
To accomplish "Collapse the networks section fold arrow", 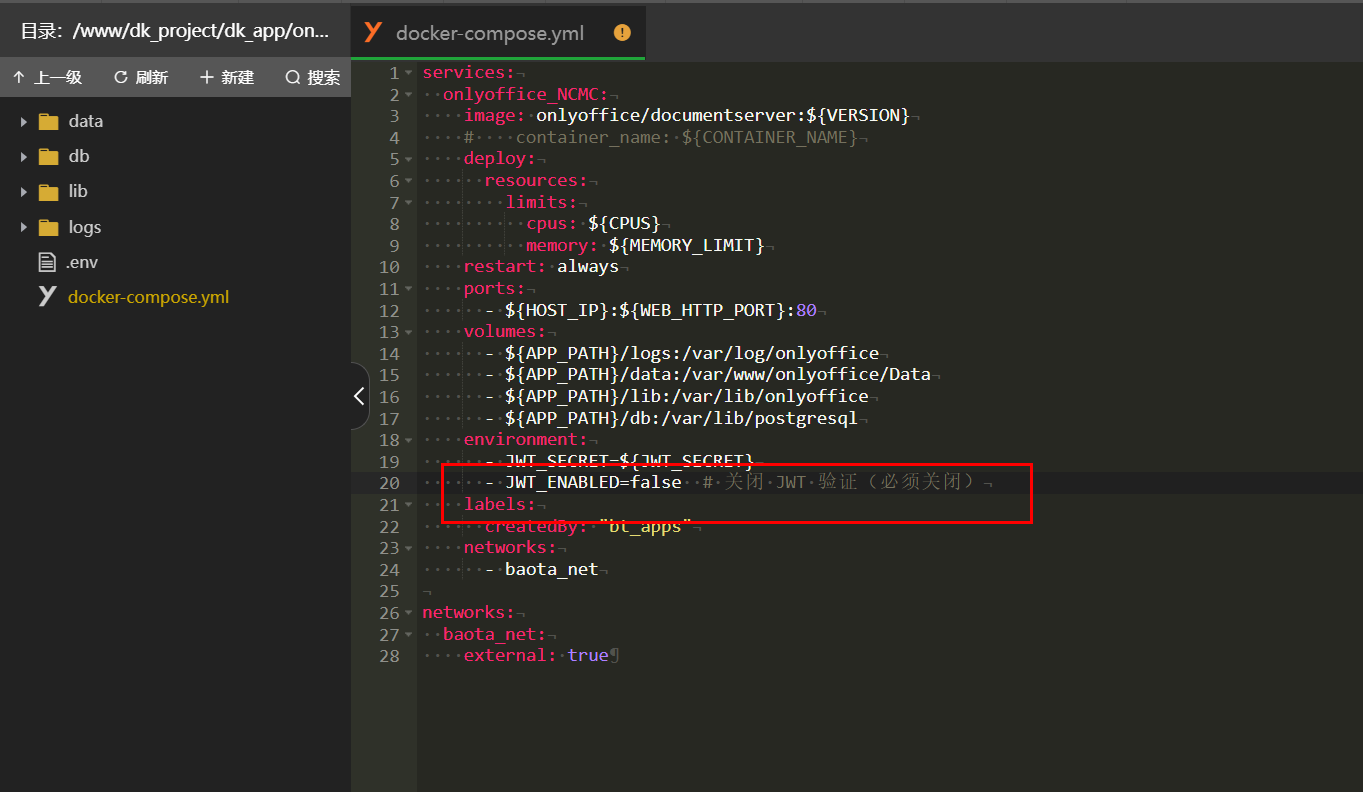I will (407, 611).
